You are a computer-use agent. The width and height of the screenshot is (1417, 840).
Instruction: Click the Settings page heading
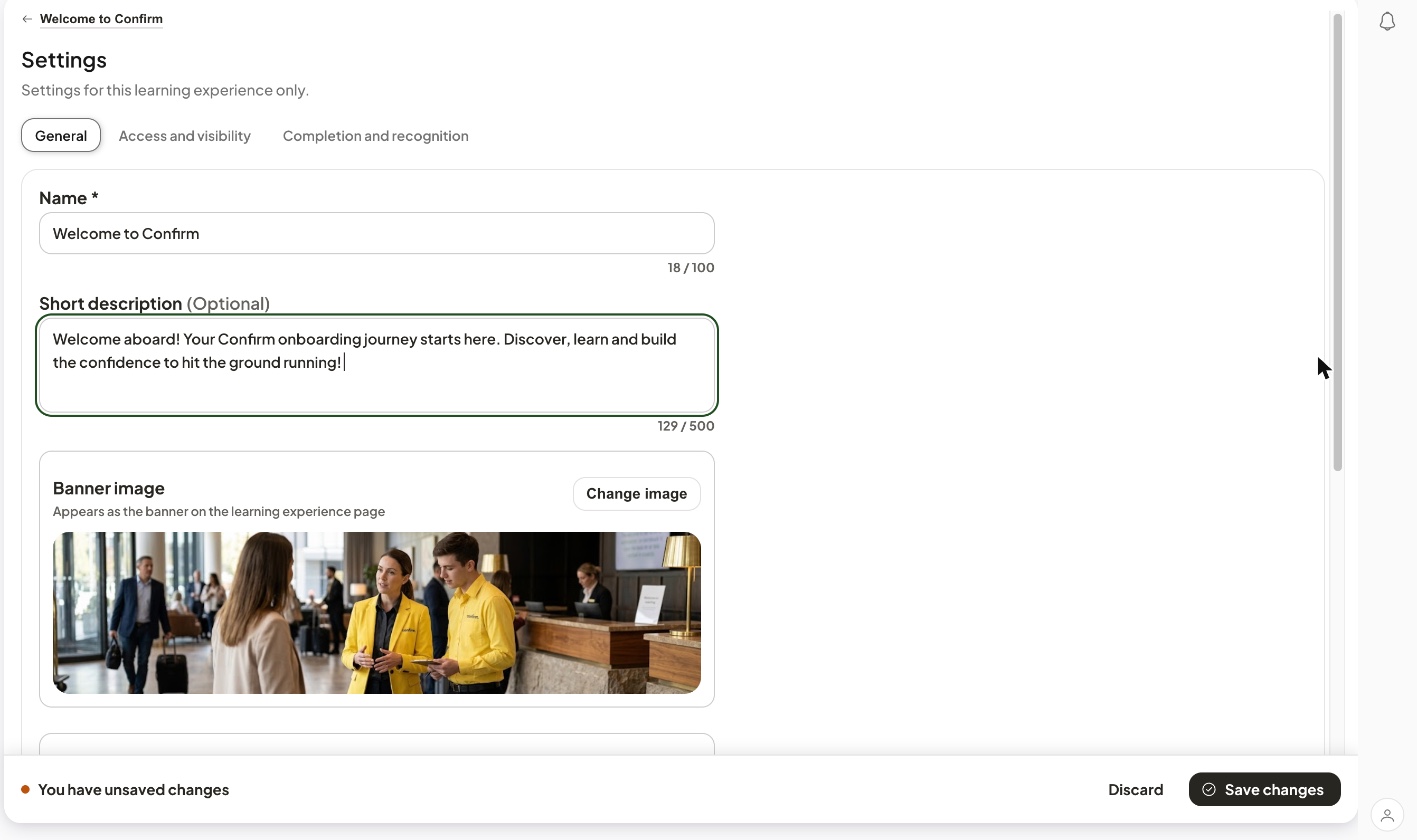64,60
